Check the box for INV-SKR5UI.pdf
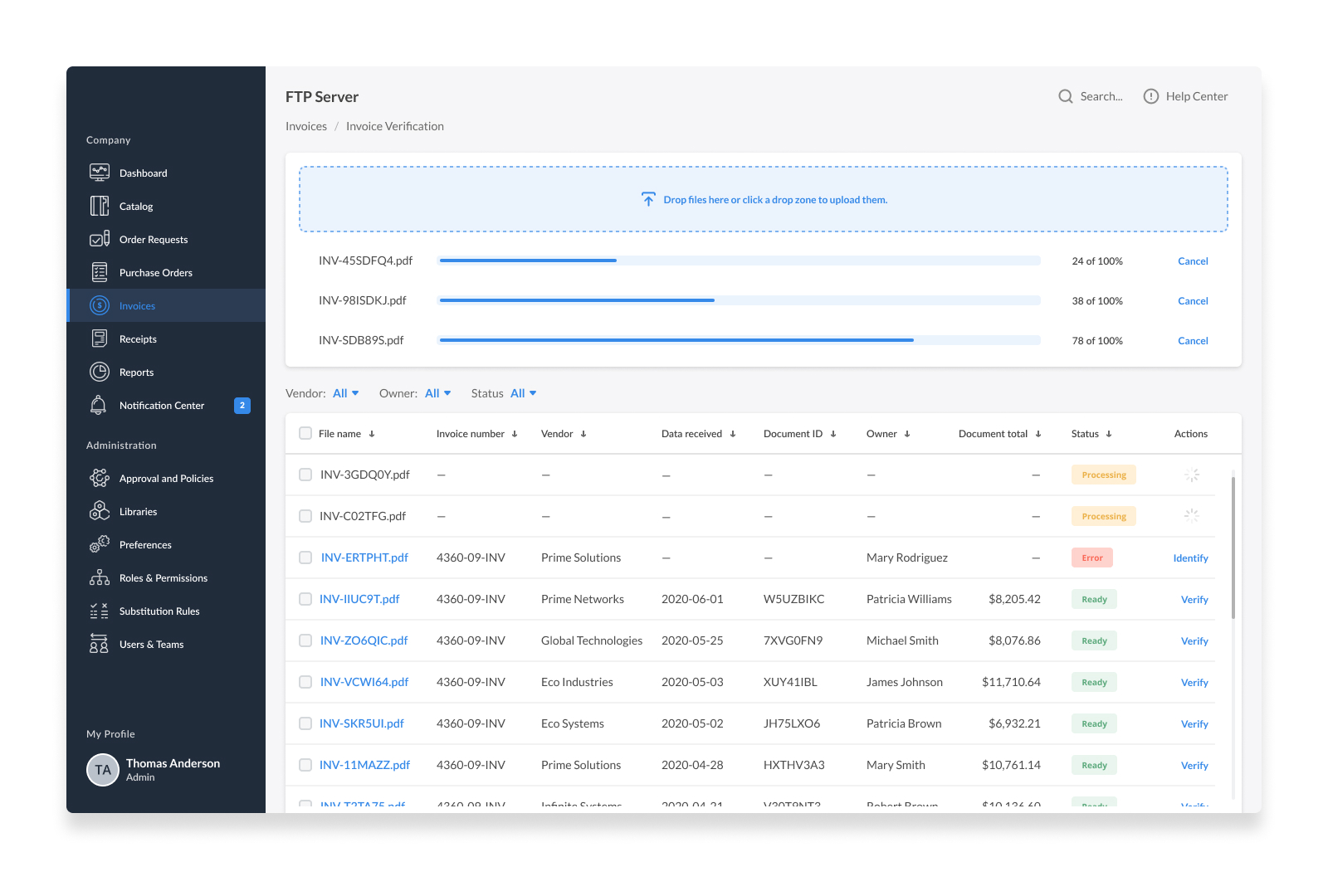Image resolution: width=1328 pixels, height=896 pixels. [305, 723]
